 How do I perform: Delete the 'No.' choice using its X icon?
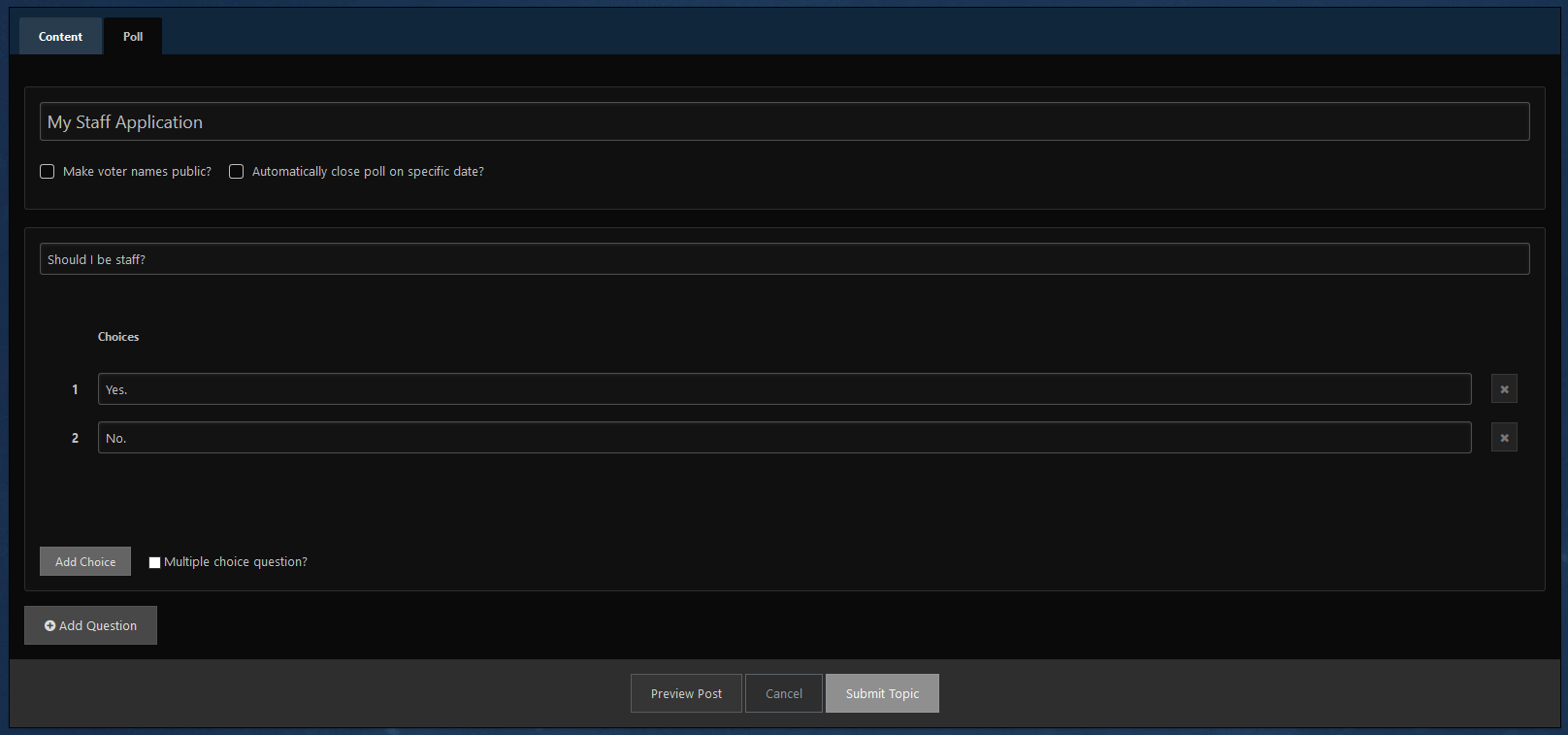tap(1504, 438)
